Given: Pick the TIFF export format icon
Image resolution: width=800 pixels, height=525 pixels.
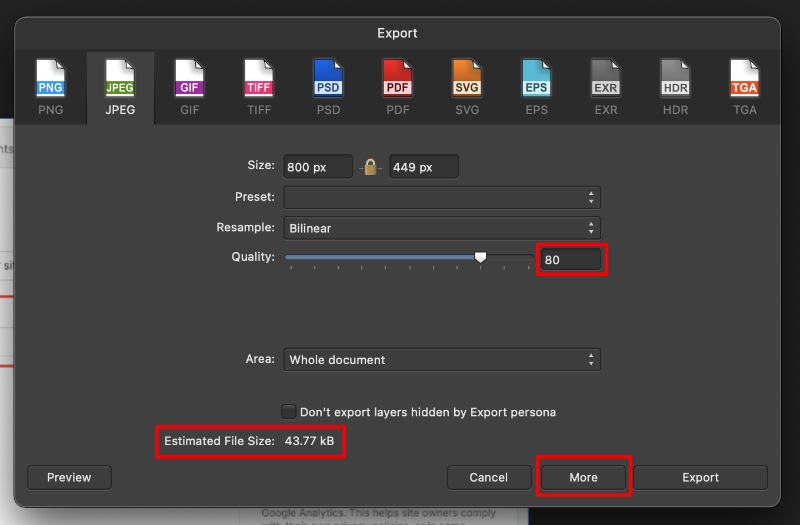Looking at the screenshot, I should pos(259,79).
